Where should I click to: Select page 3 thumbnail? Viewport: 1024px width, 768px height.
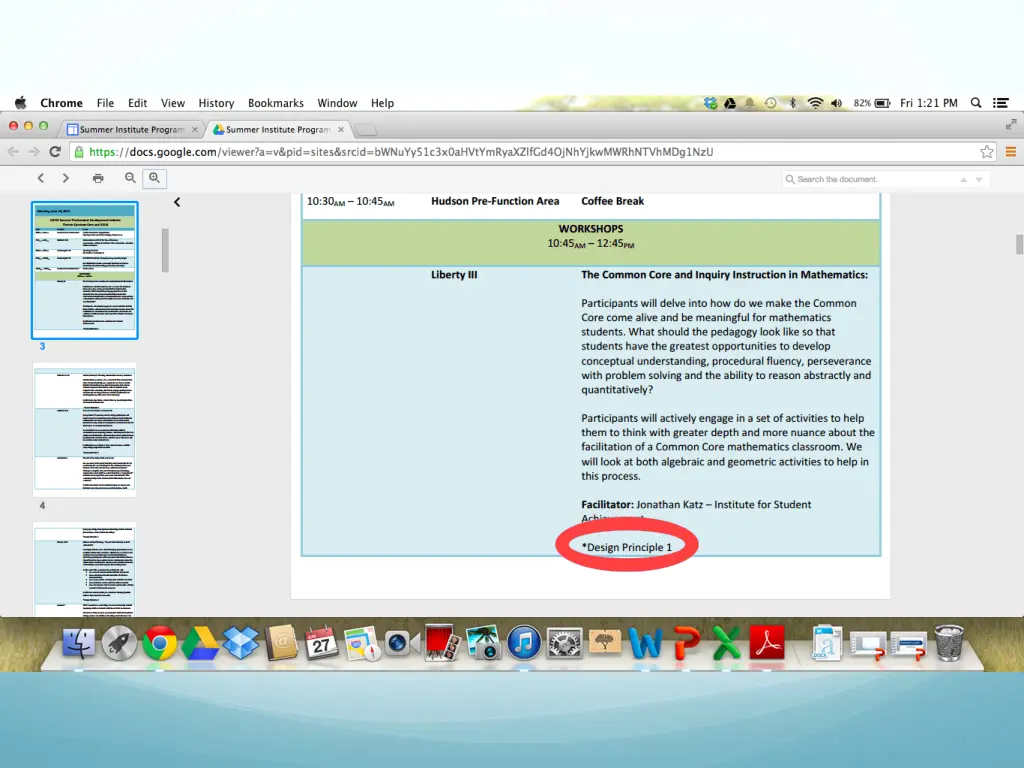(85, 270)
